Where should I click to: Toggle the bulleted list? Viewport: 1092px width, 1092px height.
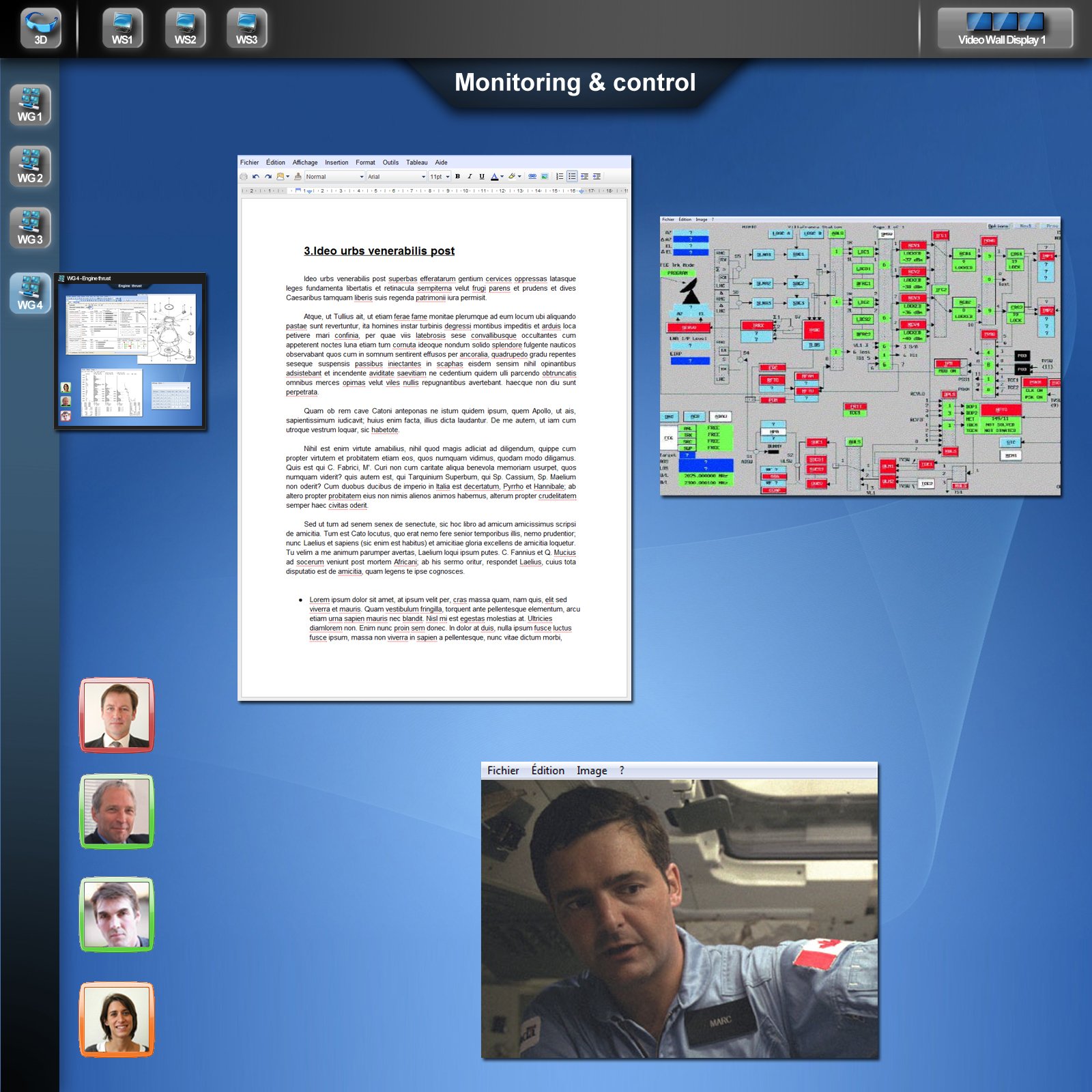pos(572,177)
